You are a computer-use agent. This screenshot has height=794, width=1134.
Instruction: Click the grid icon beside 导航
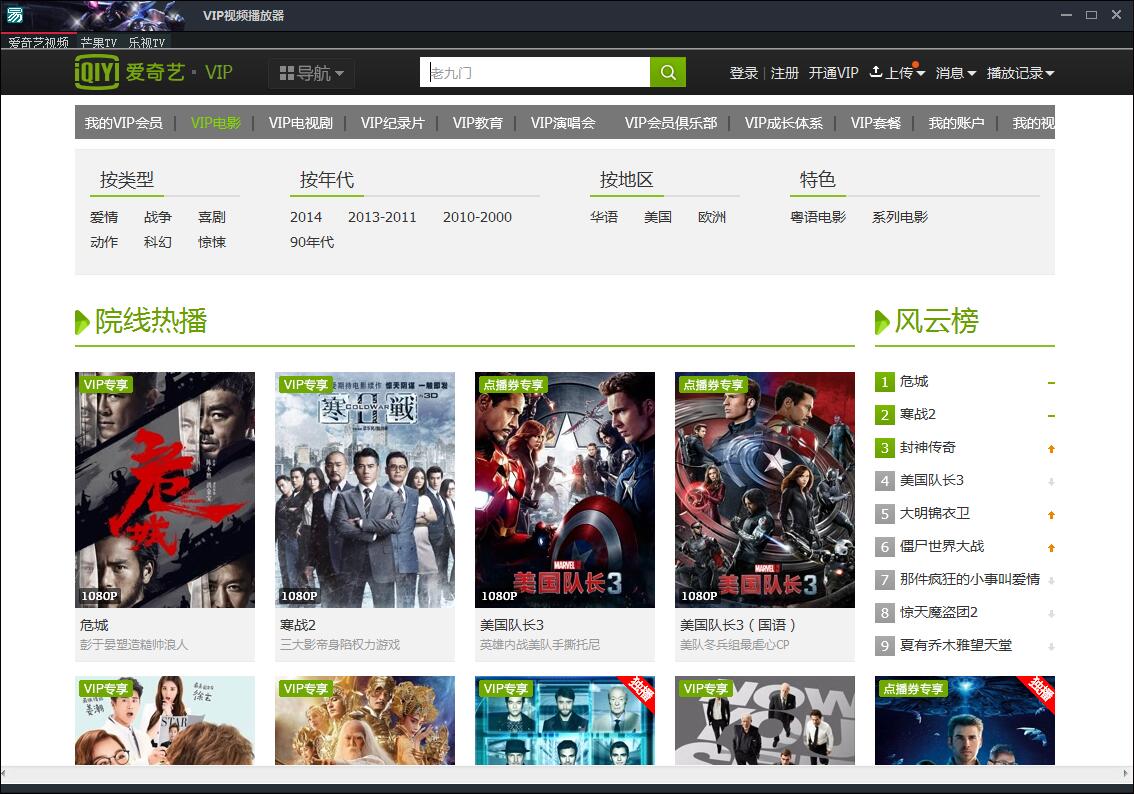pos(286,73)
